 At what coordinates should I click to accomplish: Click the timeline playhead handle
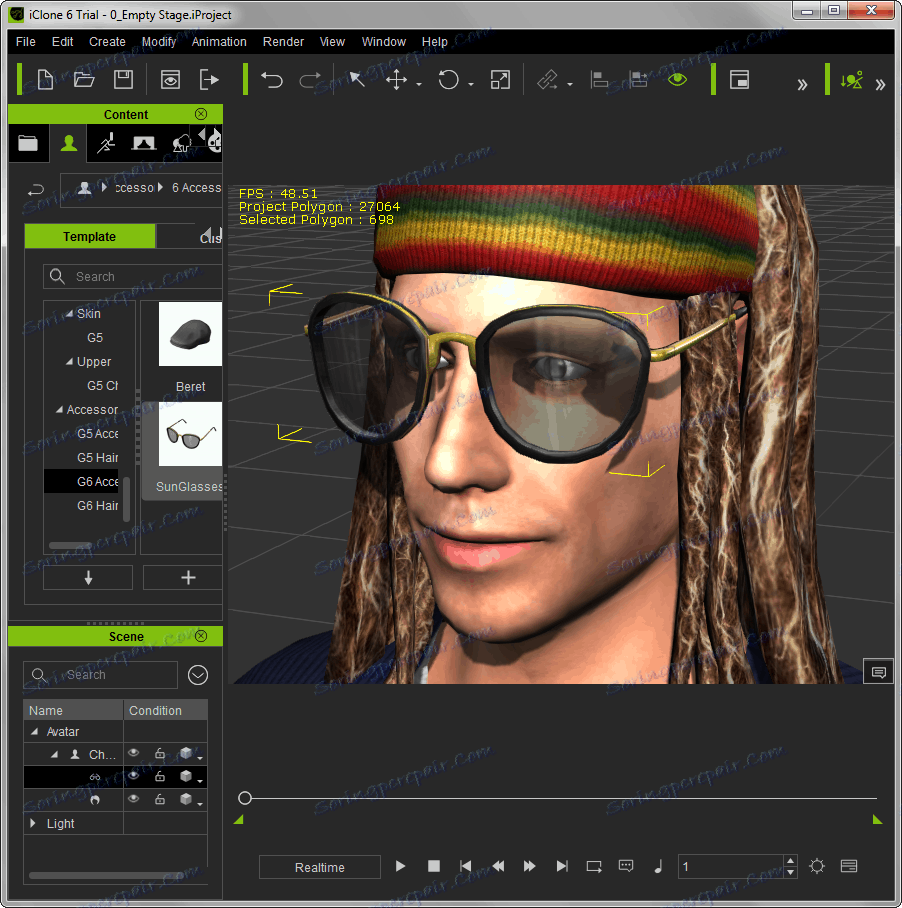coord(245,798)
